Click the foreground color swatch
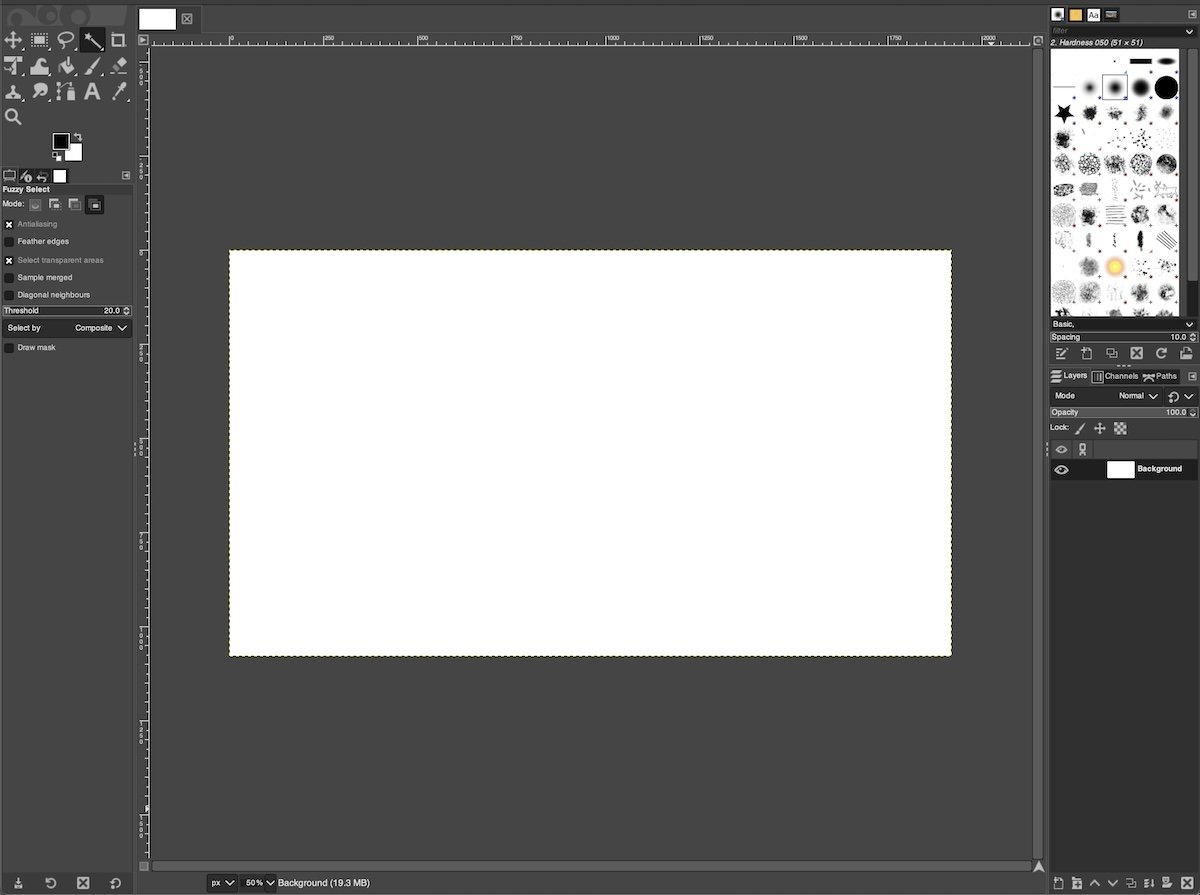 pos(62,141)
